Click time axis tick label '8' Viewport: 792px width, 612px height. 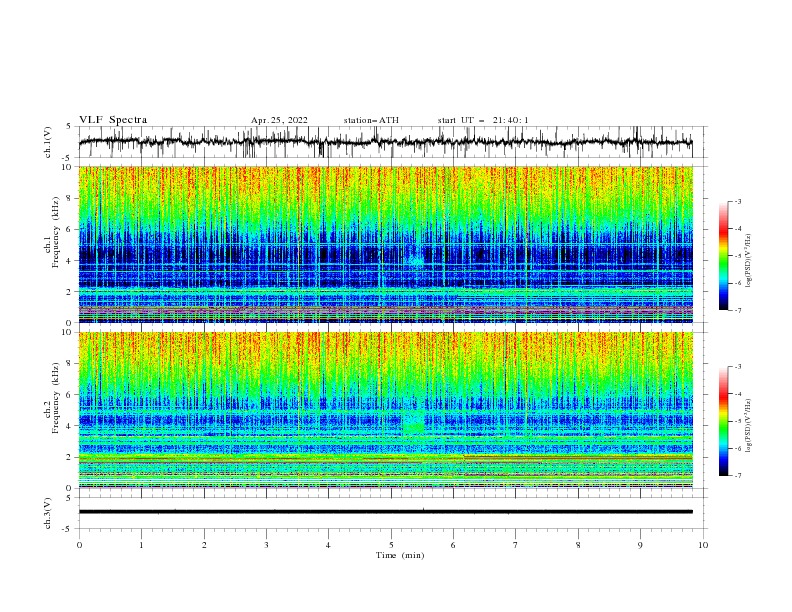tap(578, 545)
